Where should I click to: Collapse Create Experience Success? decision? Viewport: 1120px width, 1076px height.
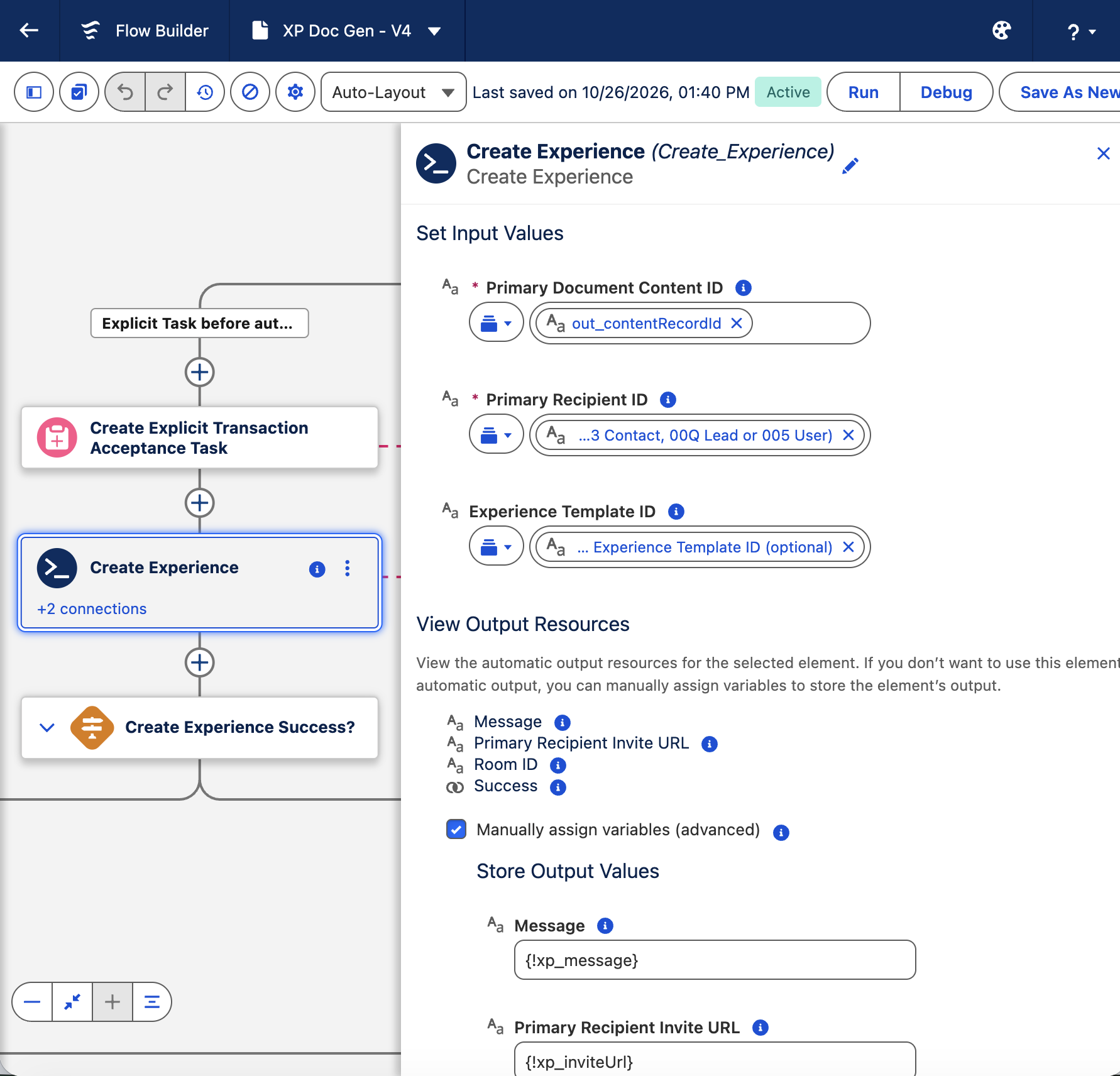click(x=47, y=727)
